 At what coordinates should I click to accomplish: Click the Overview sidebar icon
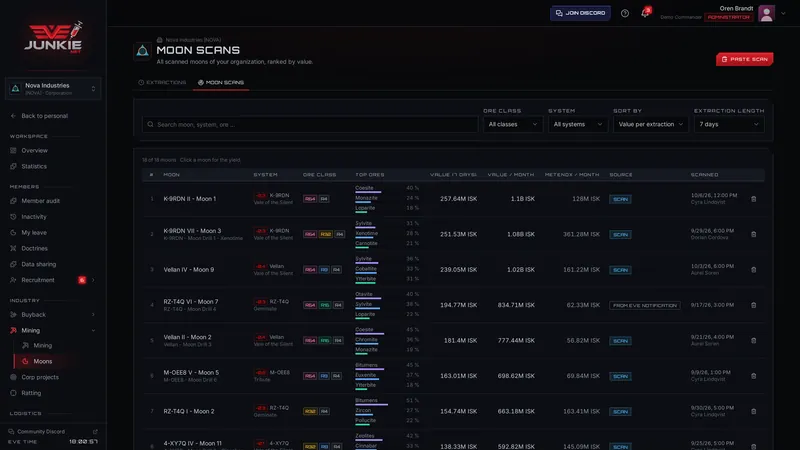13,151
